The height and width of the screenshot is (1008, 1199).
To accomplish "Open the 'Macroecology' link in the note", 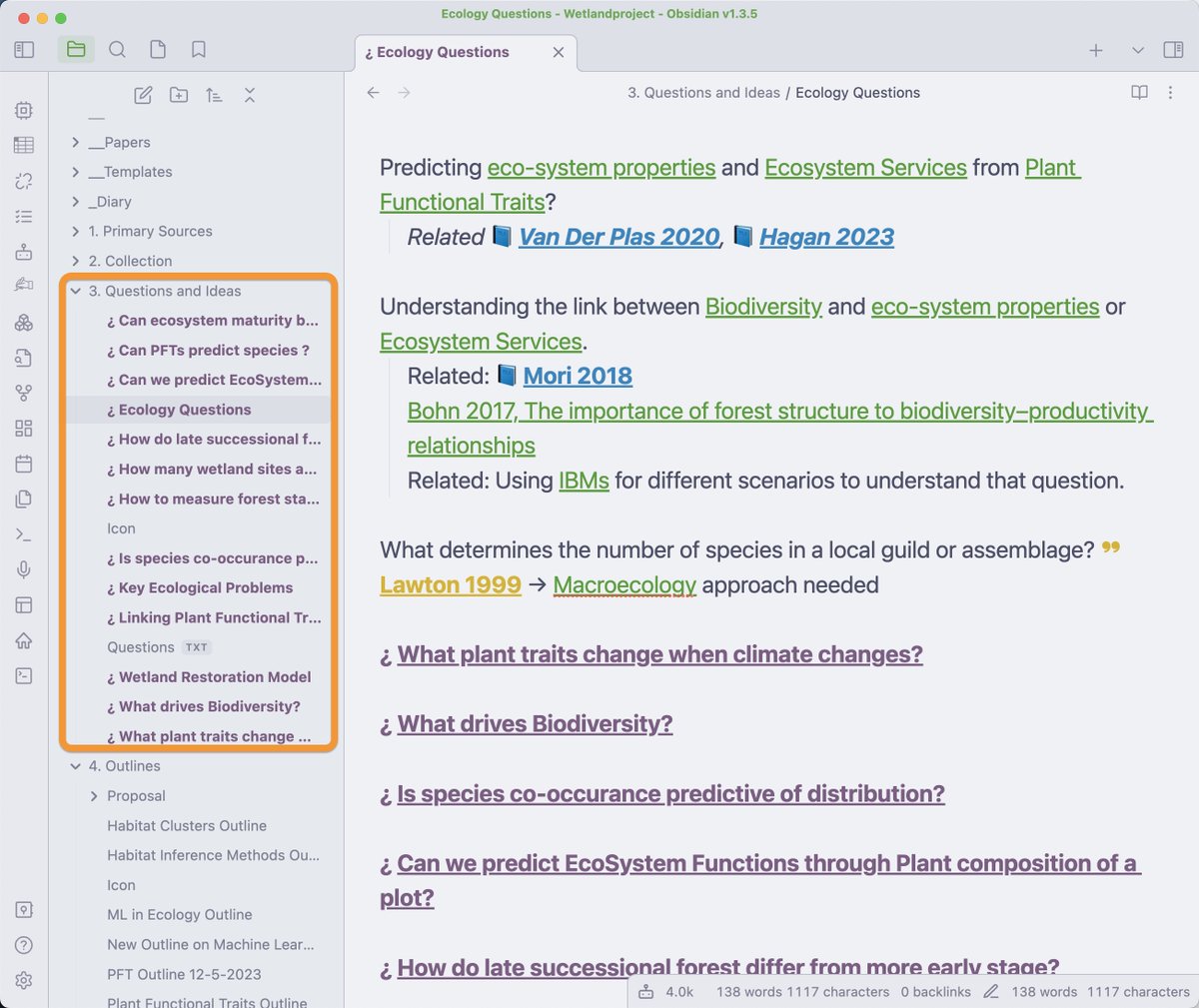I will click(x=624, y=586).
